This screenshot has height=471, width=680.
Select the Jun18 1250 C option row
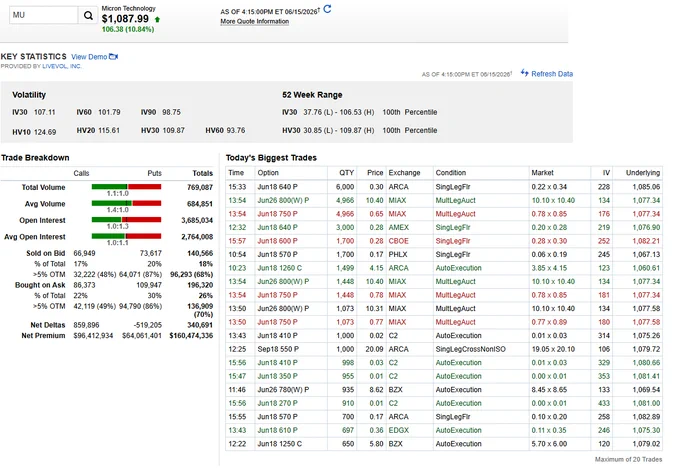coord(444,444)
